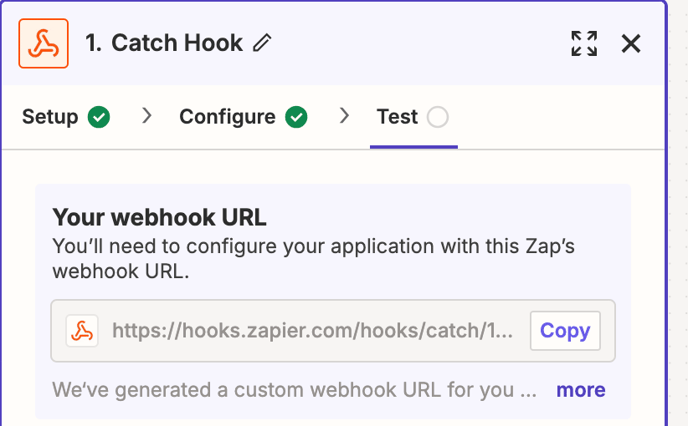This screenshot has width=688, height=426.
Task: Close the Catch Hook panel
Action: point(631,43)
